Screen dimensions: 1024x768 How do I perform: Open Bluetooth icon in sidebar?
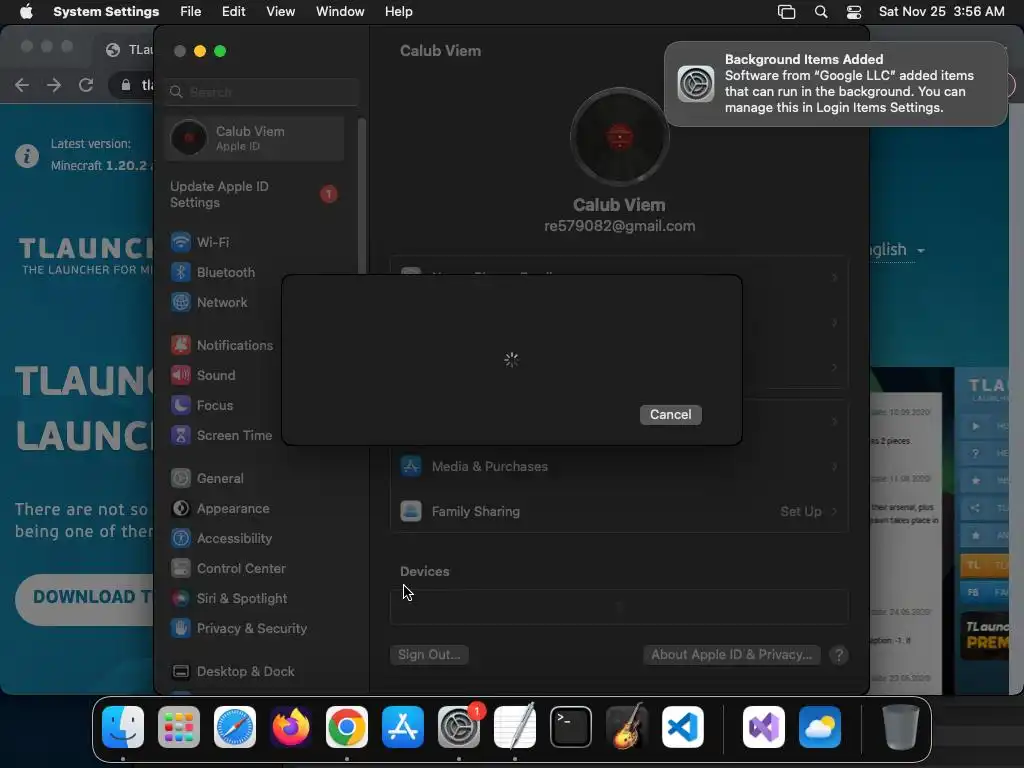click(x=181, y=272)
